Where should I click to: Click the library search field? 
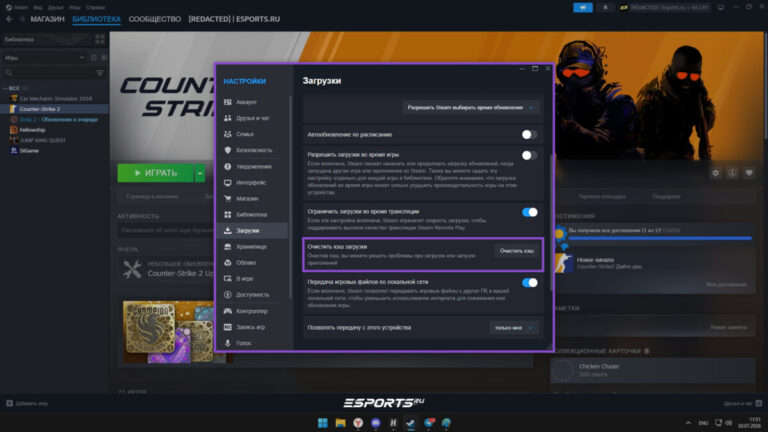(48, 72)
